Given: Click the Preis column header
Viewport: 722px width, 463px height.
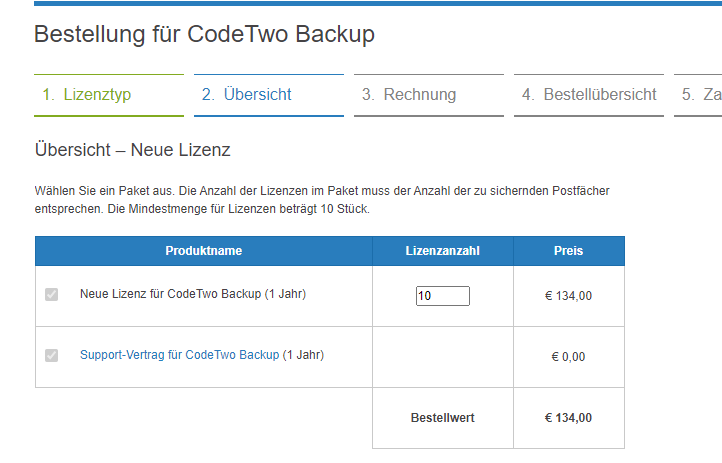Looking at the screenshot, I should [x=568, y=251].
